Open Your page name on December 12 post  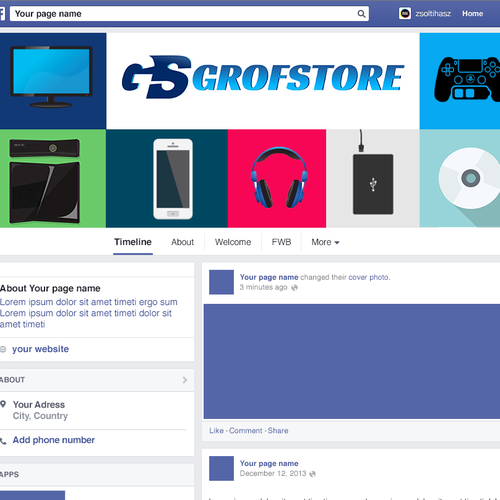point(269,464)
